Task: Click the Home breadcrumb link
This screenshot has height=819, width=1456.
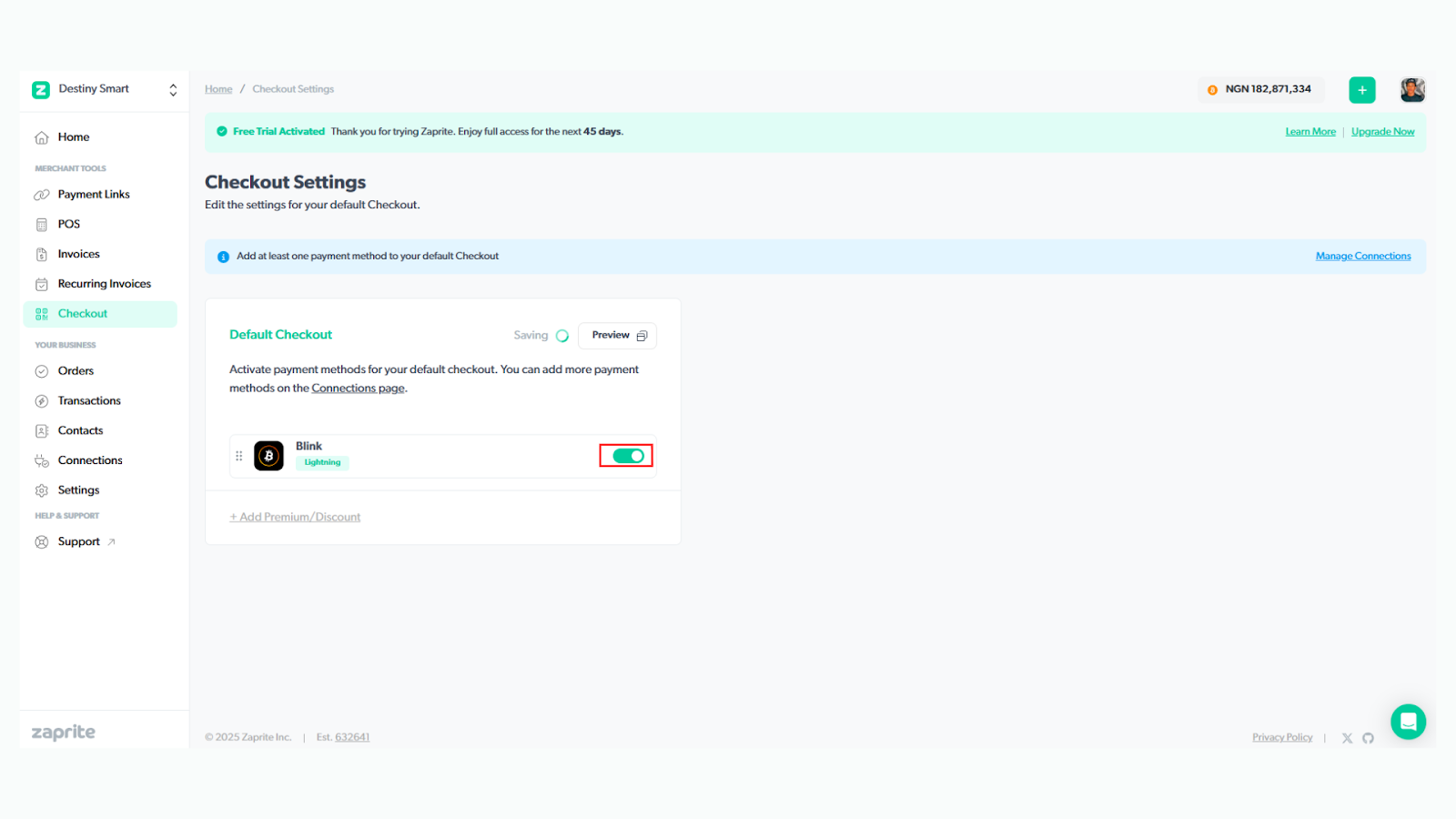Action: point(218,89)
